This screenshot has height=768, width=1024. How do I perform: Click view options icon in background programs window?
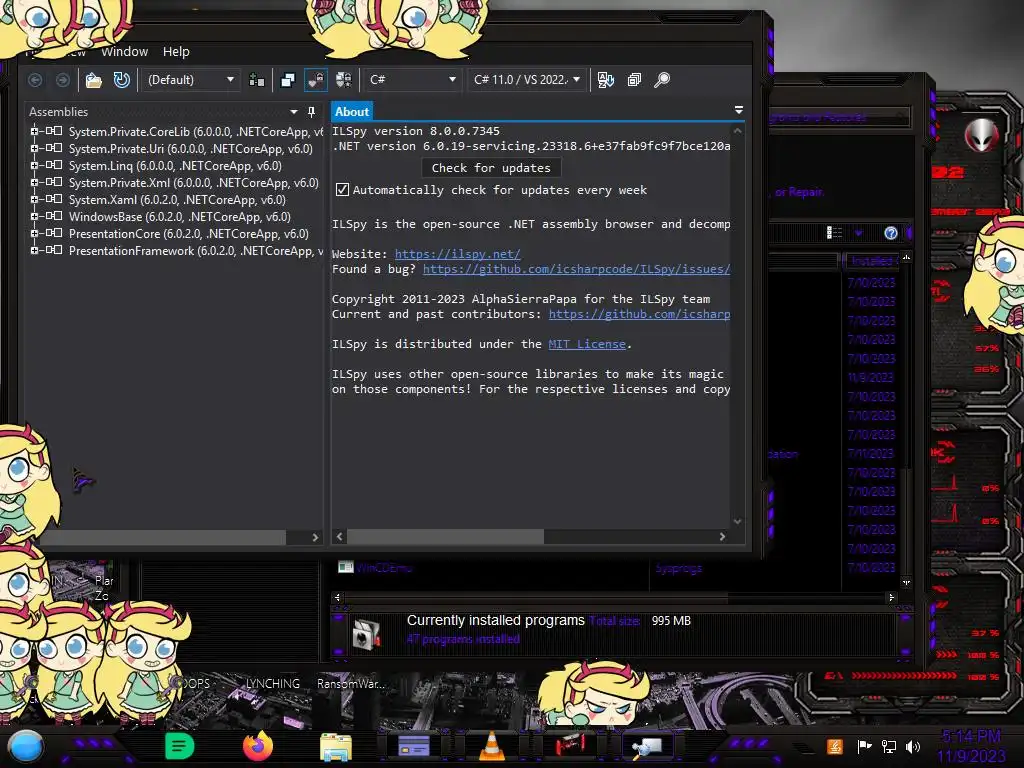coord(834,232)
